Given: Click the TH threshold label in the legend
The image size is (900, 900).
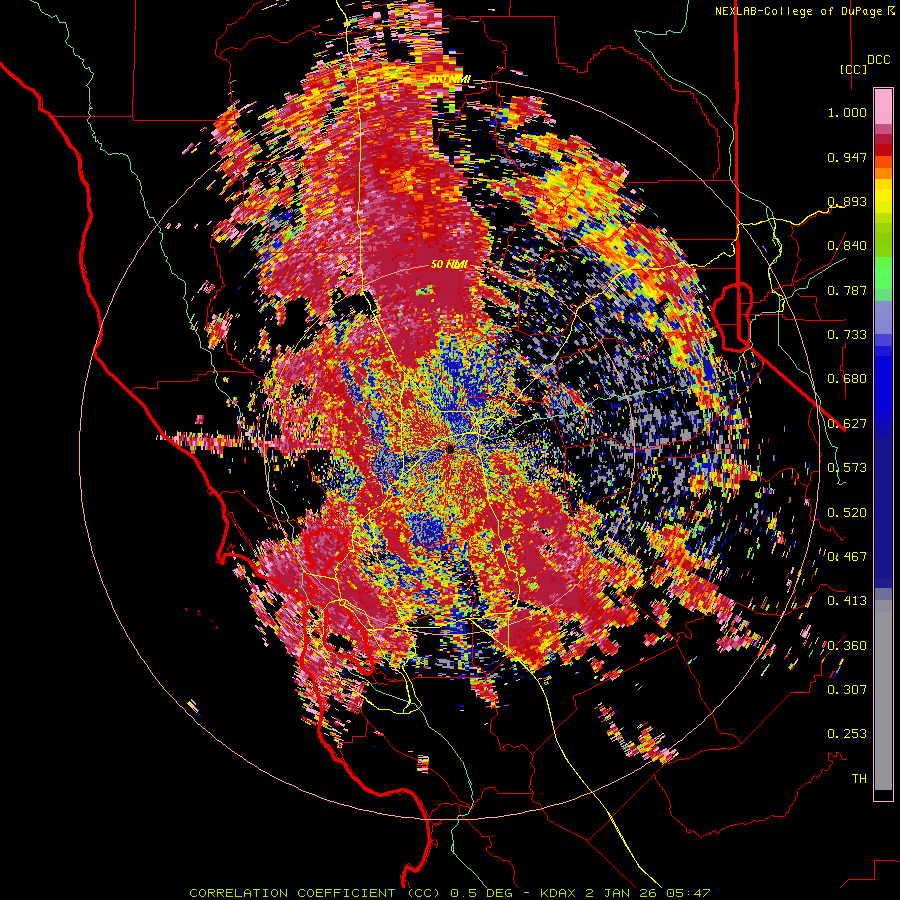Looking at the screenshot, I should coord(859,779).
